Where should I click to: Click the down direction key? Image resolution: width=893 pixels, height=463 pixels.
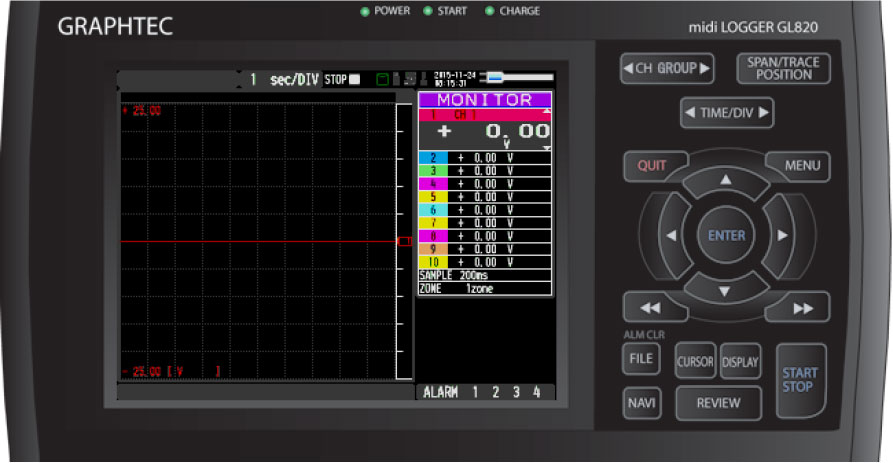click(x=724, y=290)
